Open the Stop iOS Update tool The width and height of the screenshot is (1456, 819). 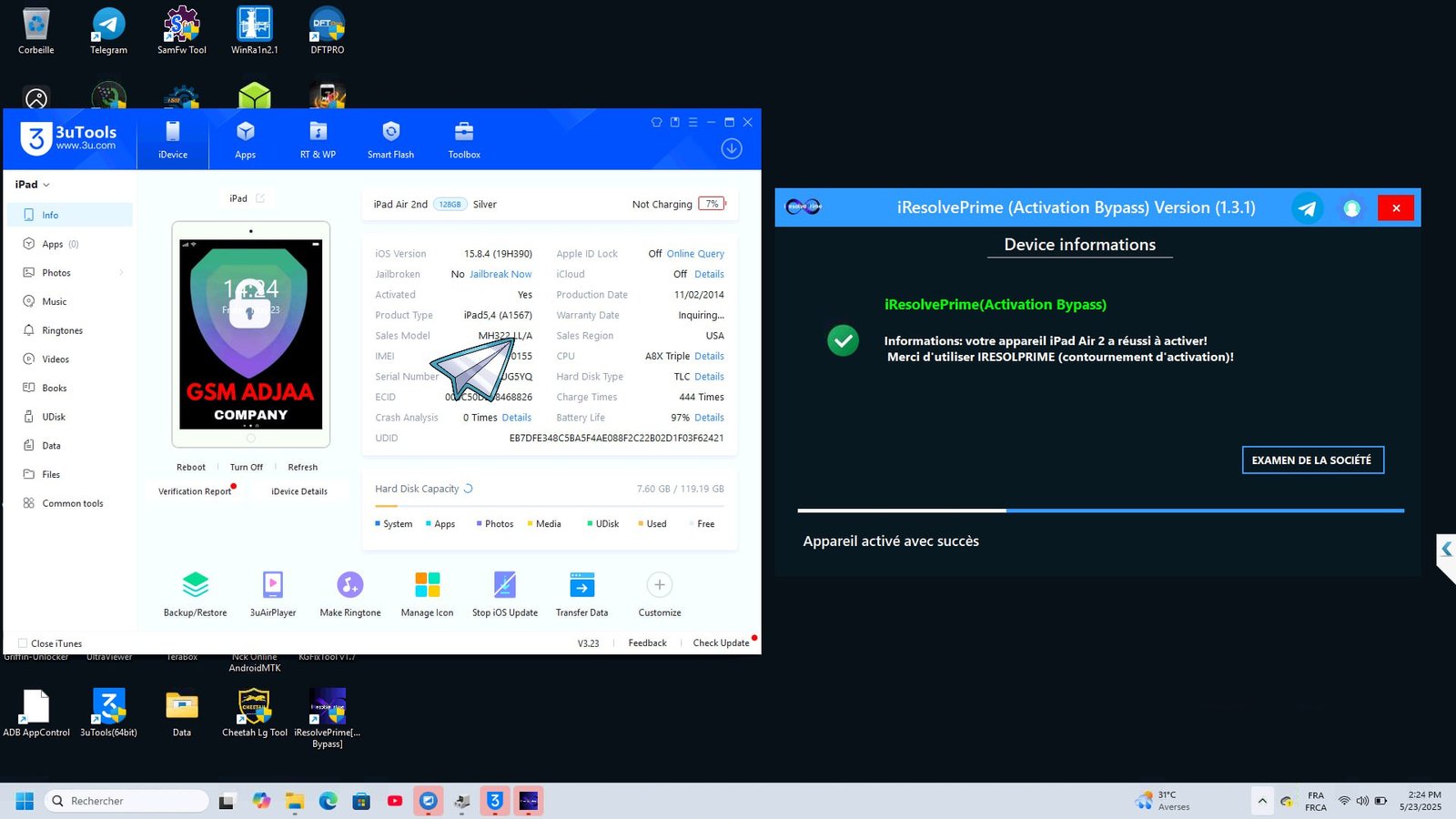tap(505, 594)
